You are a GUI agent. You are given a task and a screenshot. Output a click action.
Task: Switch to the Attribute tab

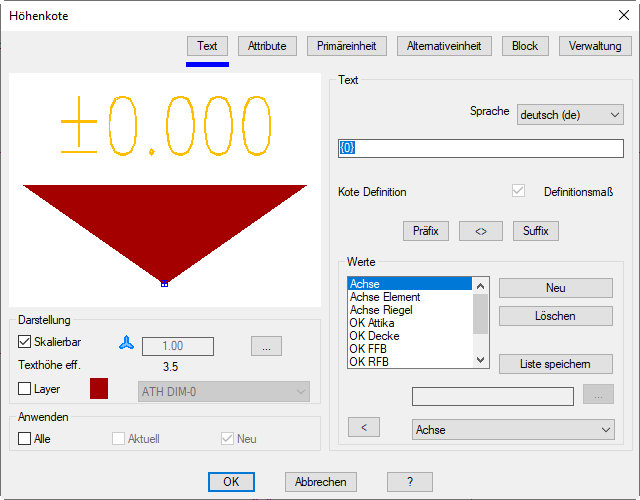click(x=267, y=46)
